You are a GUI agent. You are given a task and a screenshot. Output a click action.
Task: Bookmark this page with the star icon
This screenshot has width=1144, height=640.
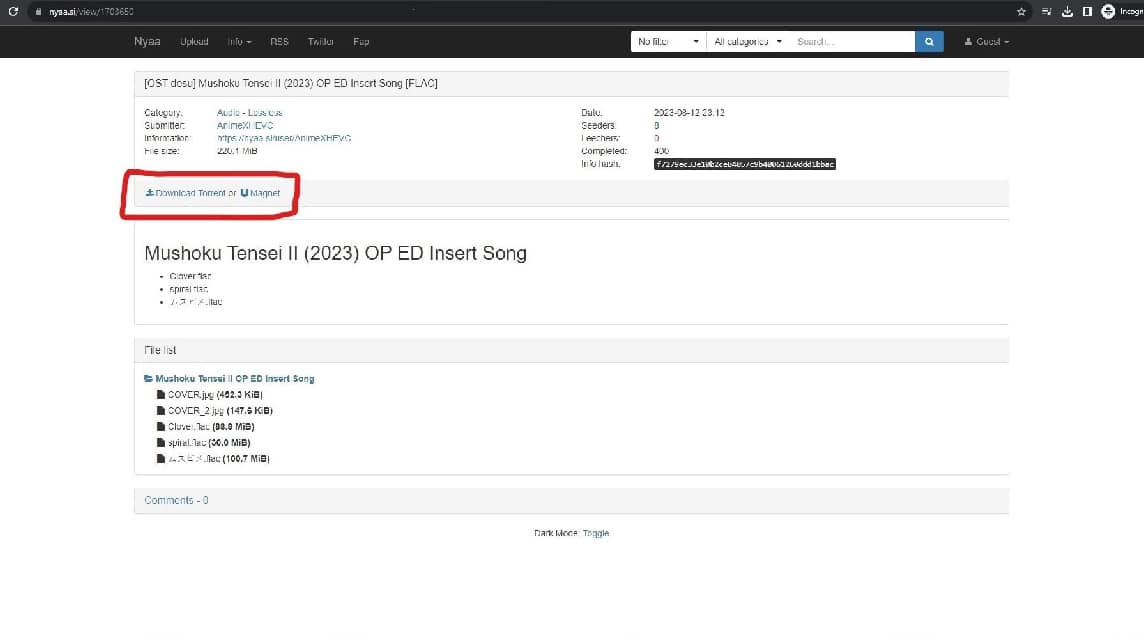(1021, 12)
